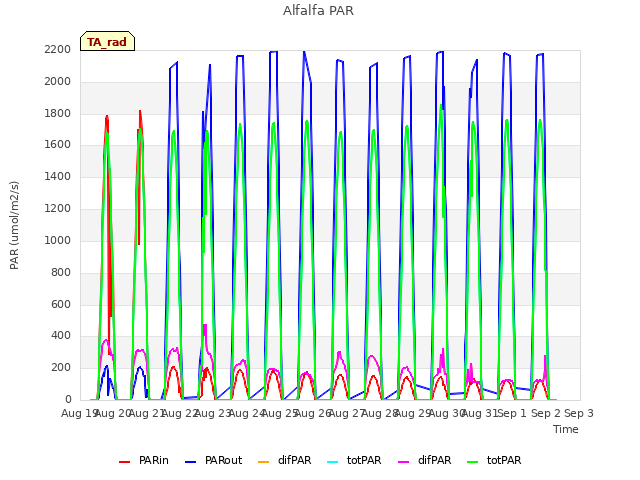Click the 400 y-axis tick label
The height and width of the screenshot is (480, 640).
pos(61,336)
